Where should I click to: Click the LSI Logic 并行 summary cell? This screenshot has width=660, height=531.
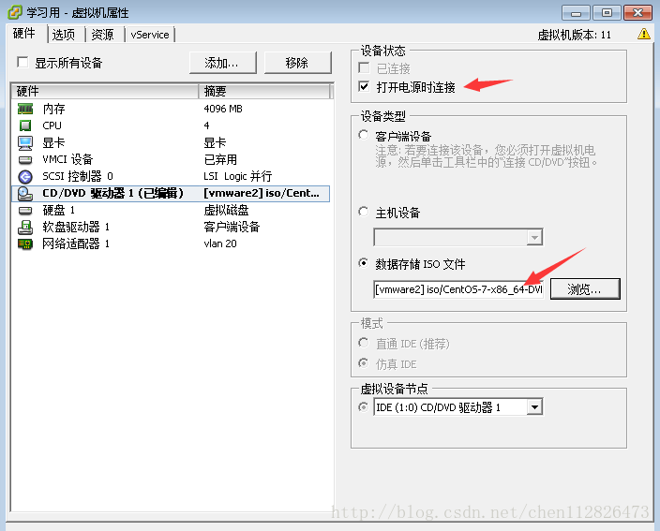(x=238, y=176)
